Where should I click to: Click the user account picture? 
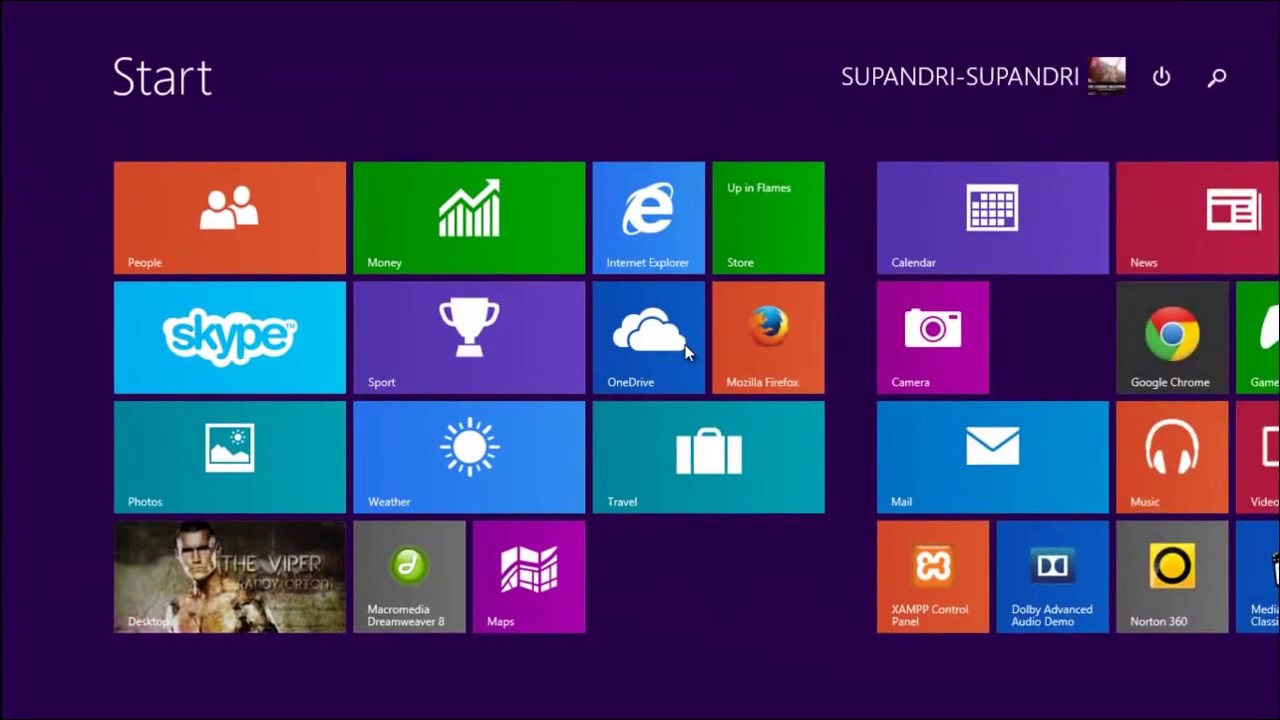click(1107, 76)
